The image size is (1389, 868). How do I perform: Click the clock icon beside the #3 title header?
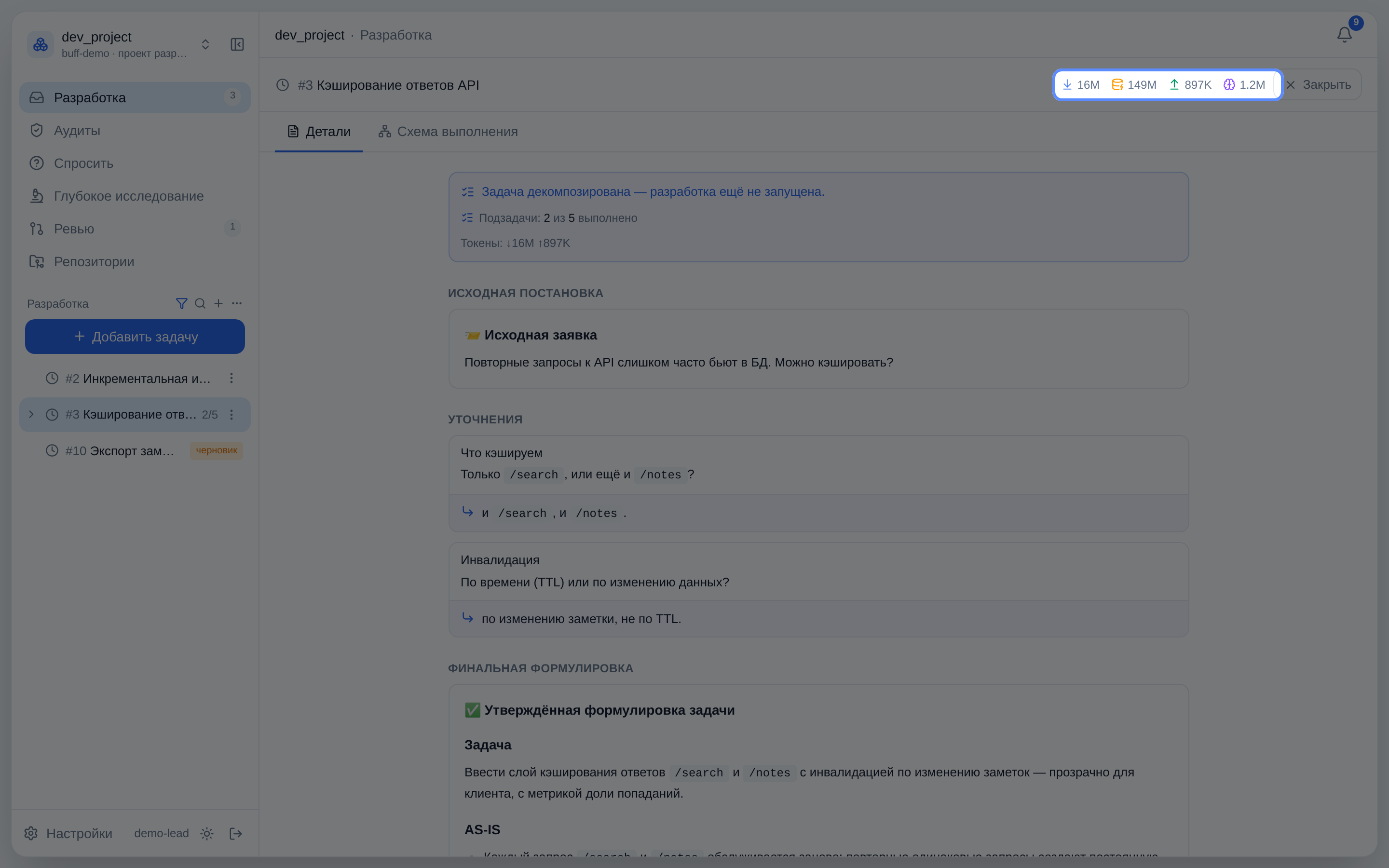pos(283,85)
